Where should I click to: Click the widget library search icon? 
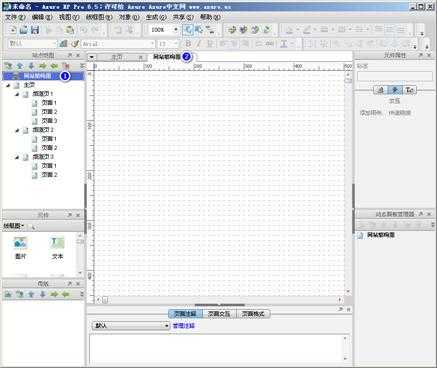click(33, 227)
